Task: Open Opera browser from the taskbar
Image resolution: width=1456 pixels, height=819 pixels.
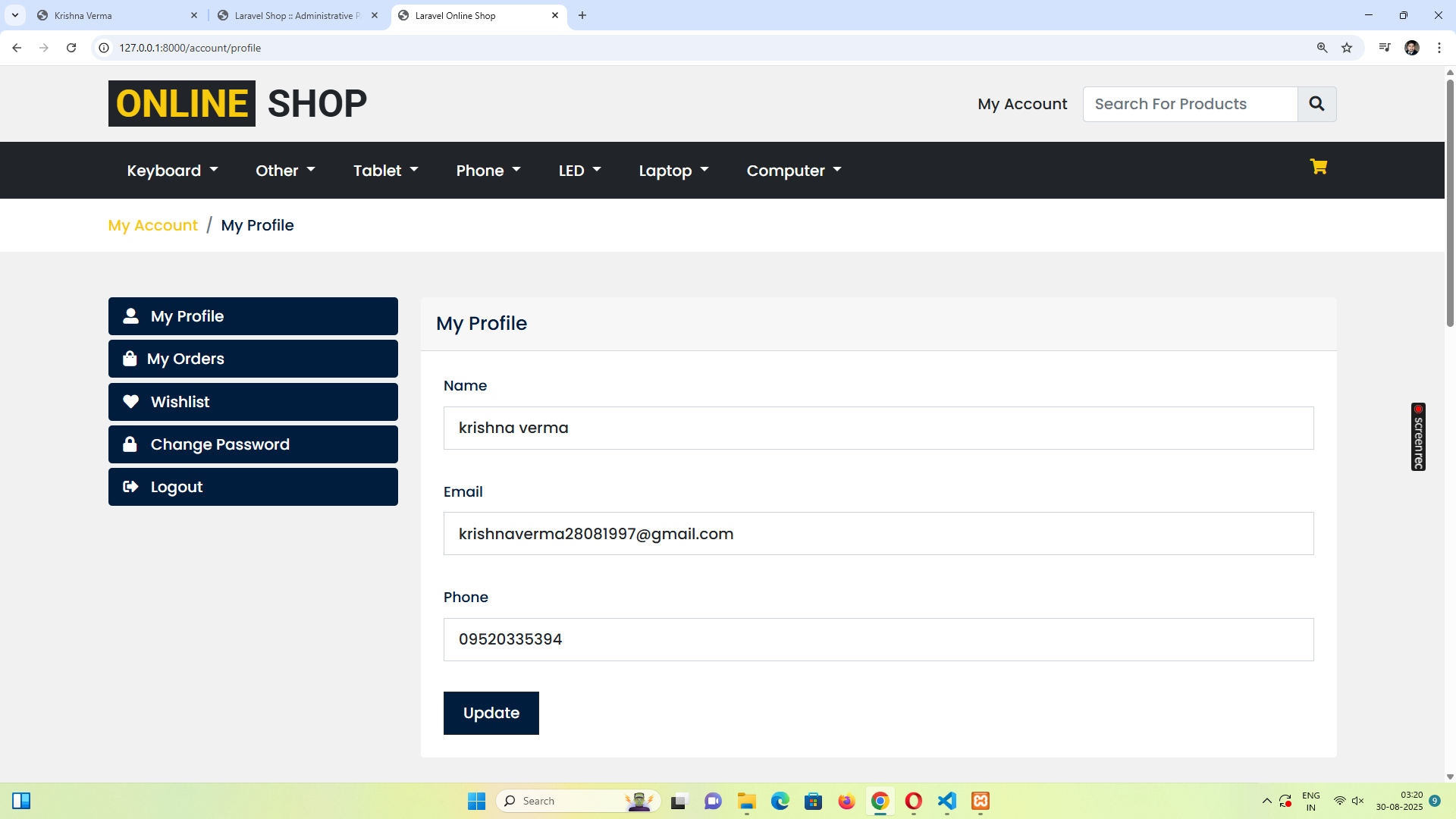Action: (x=914, y=801)
